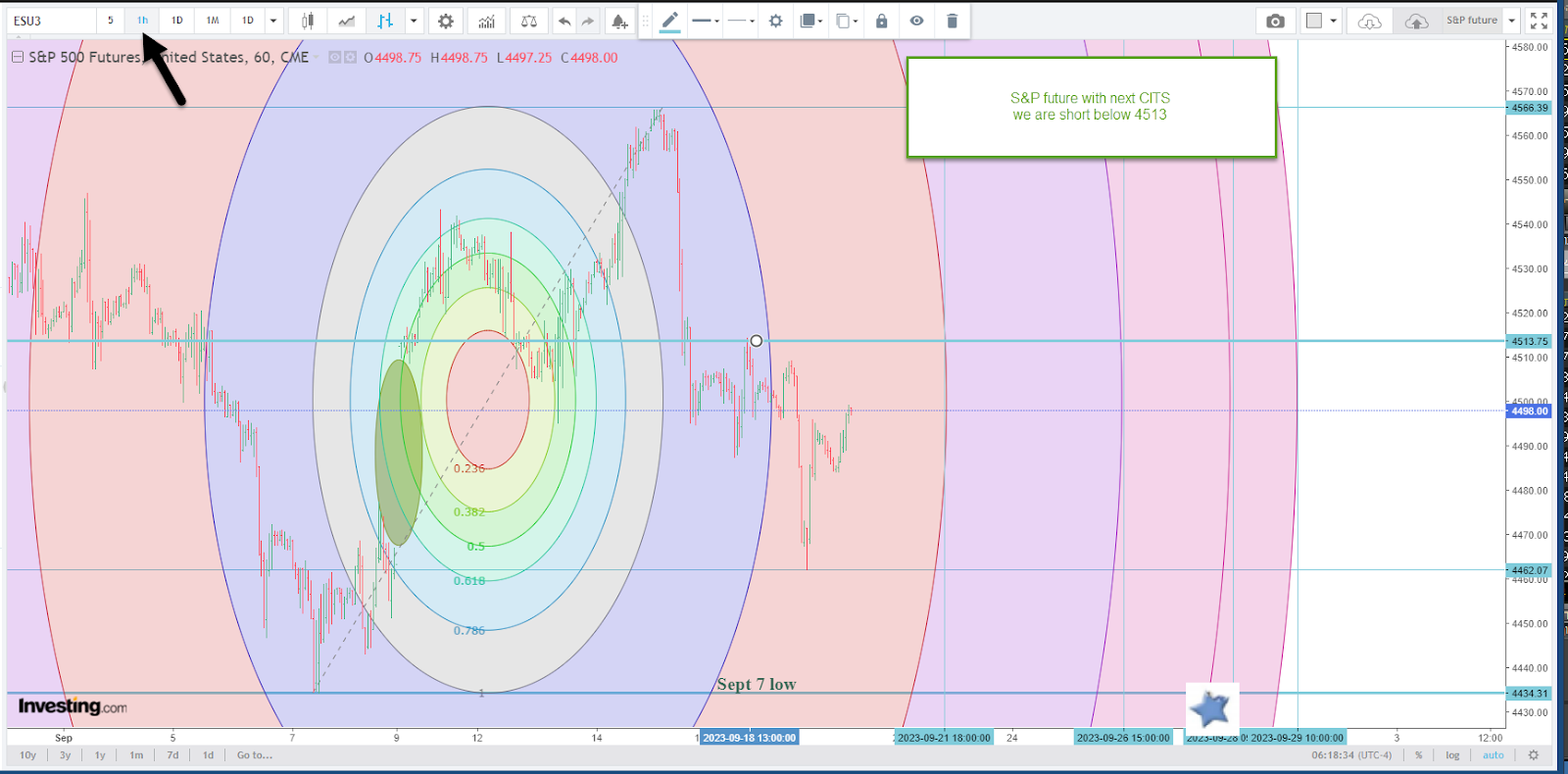Viewport: 1568px width, 774px height.
Task: Click the ESU3 symbol input field
Action: pyautogui.click(x=51, y=21)
